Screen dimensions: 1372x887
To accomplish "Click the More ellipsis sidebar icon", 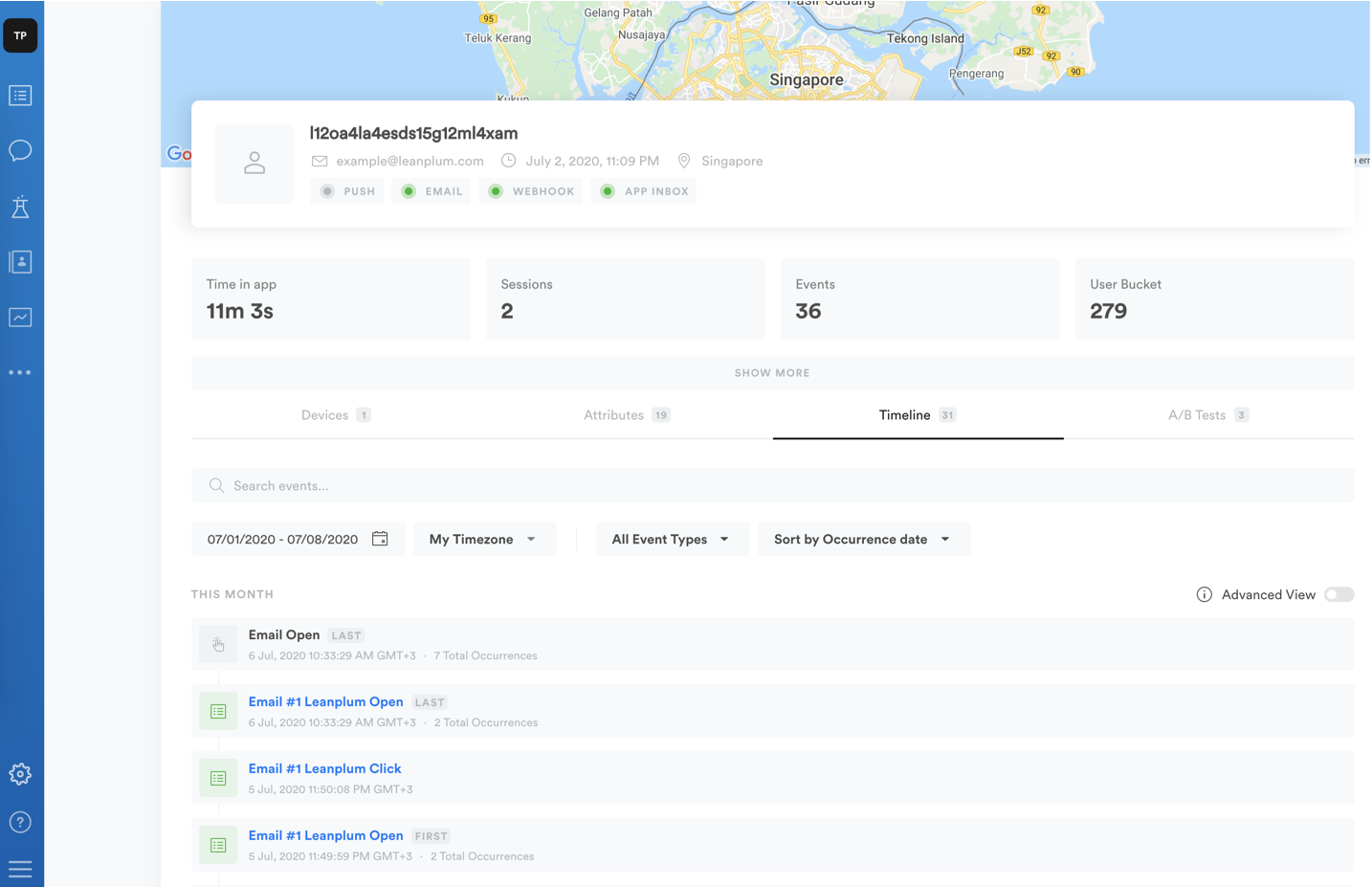I will point(20,372).
